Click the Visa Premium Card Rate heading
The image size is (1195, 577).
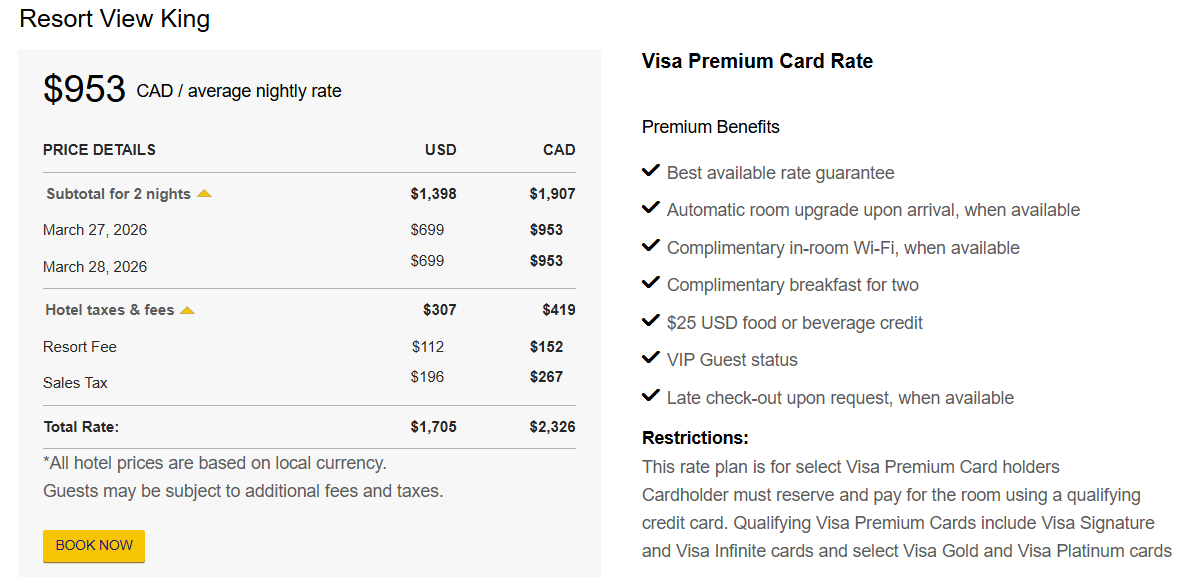757,61
